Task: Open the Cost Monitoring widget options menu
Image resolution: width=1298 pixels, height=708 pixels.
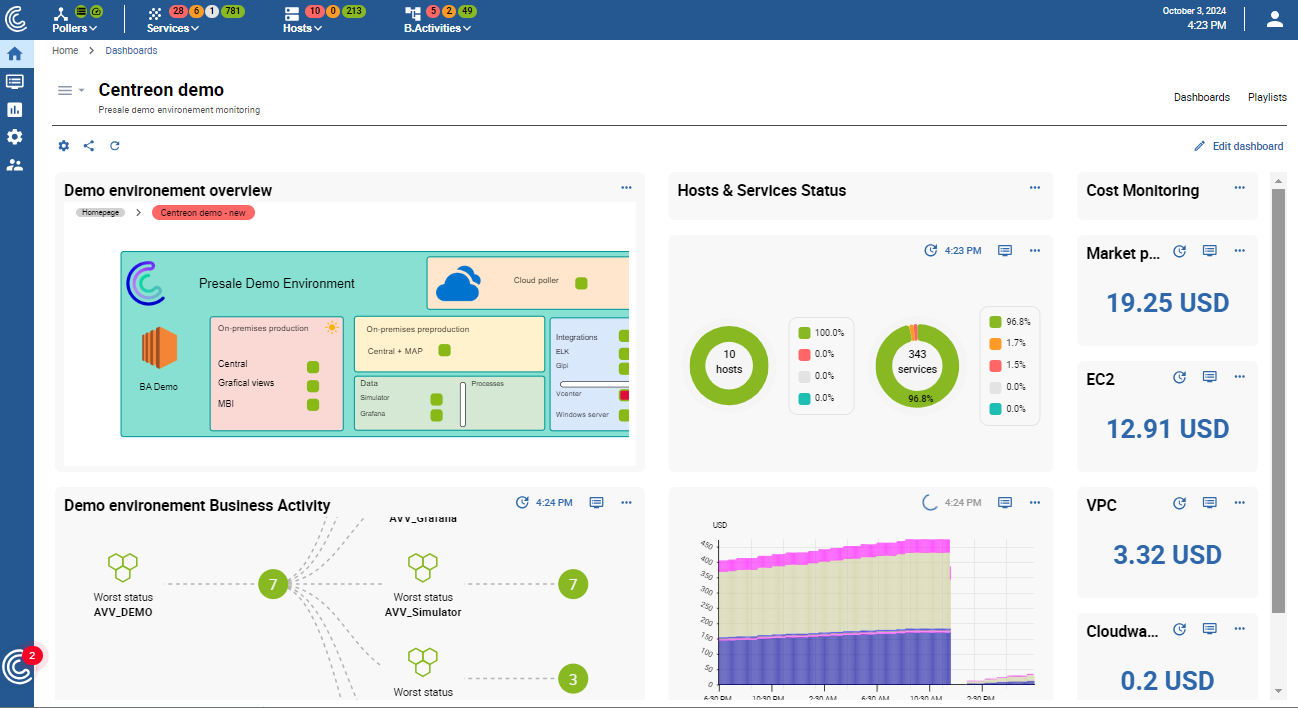Action: point(1239,186)
